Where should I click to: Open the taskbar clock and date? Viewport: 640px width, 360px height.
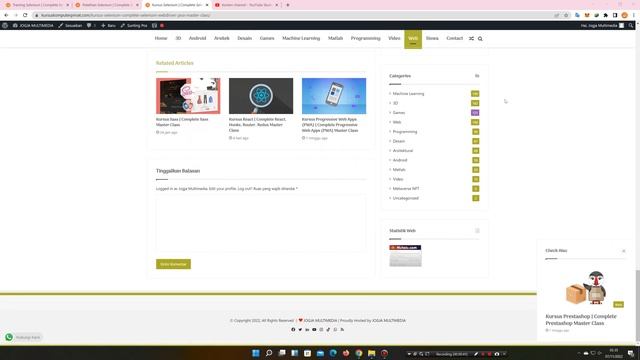613,353
